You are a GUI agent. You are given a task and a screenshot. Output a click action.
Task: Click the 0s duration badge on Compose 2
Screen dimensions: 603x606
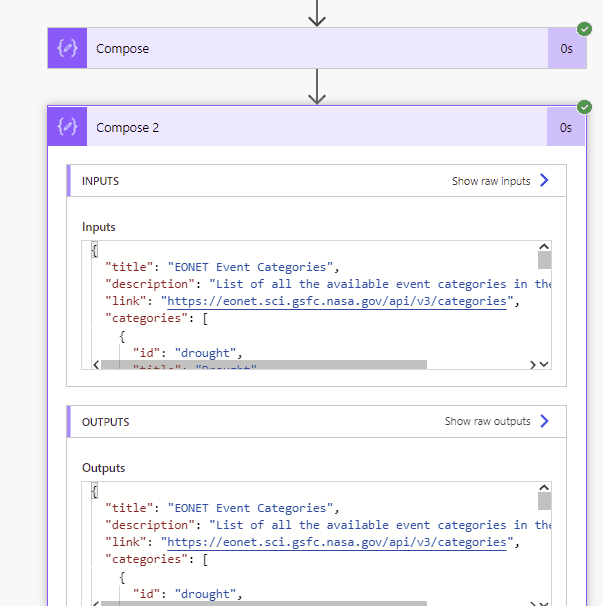pos(566,128)
